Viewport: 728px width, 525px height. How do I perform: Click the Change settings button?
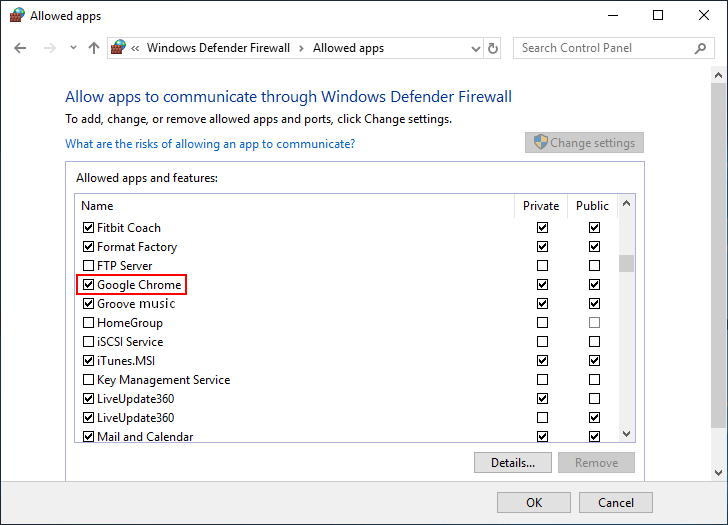(x=584, y=143)
